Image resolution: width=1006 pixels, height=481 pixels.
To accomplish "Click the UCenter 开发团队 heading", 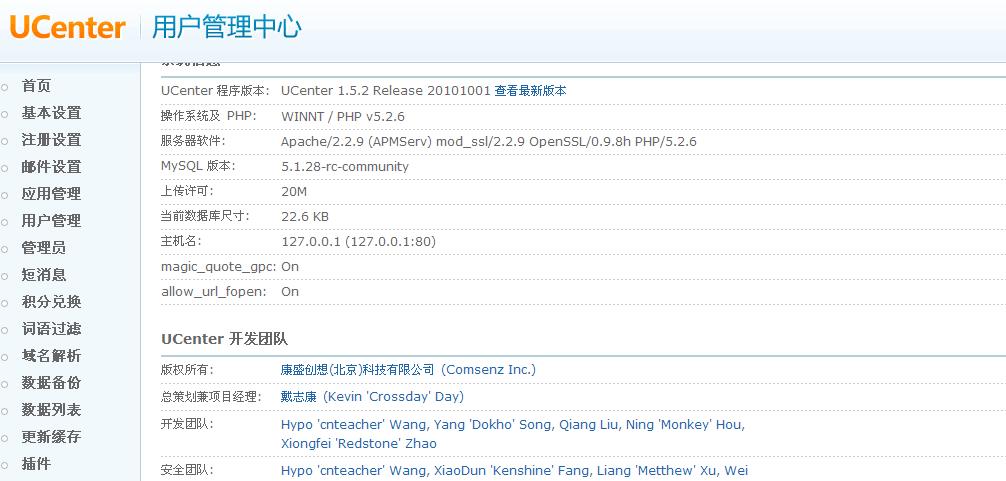I will tap(225, 339).
